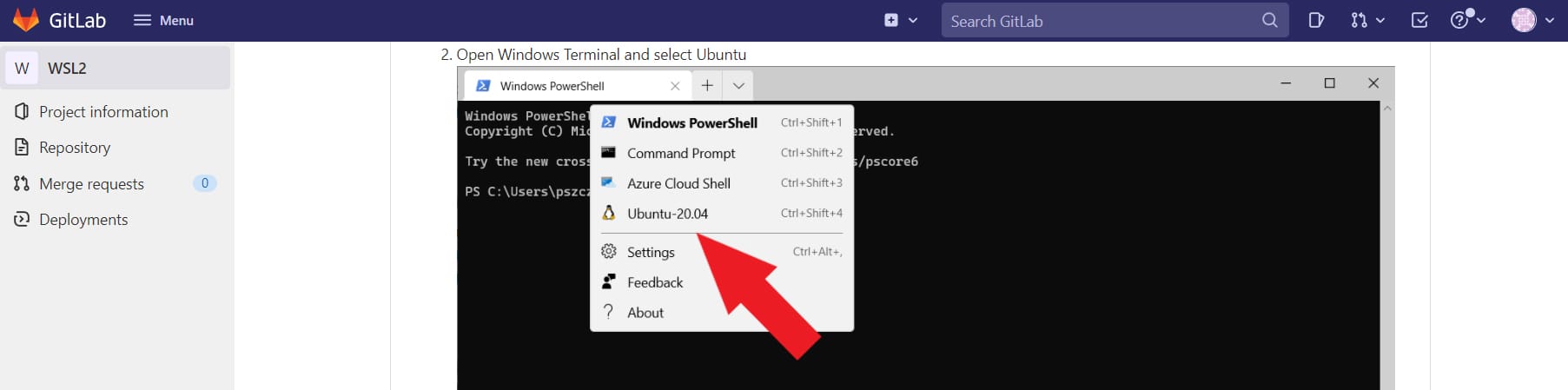The width and height of the screenshot is (1568, 390).
Task: Open Project information in the sidebar
Action: coord(103,112)
